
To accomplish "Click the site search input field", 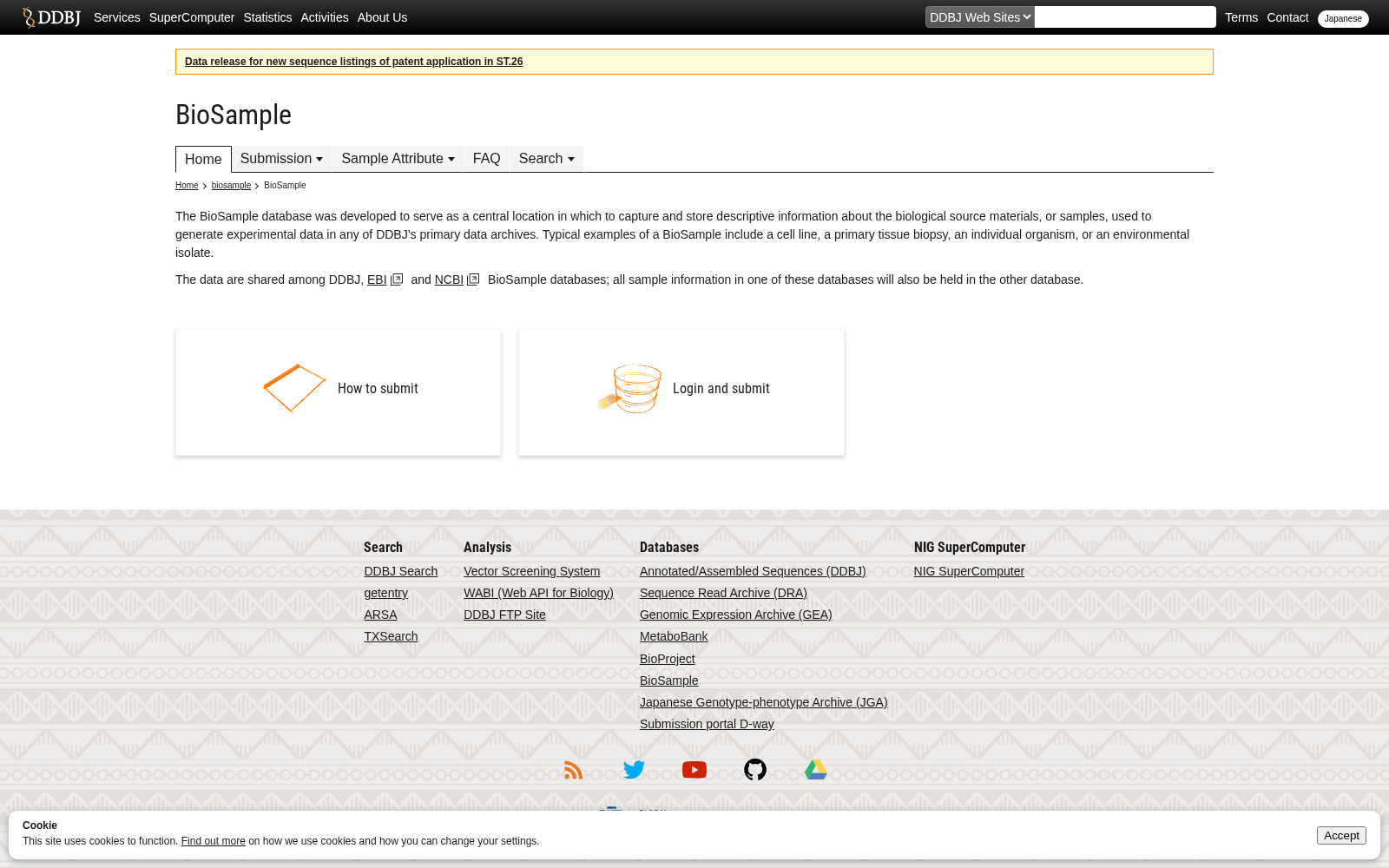I will (1125, 17).
